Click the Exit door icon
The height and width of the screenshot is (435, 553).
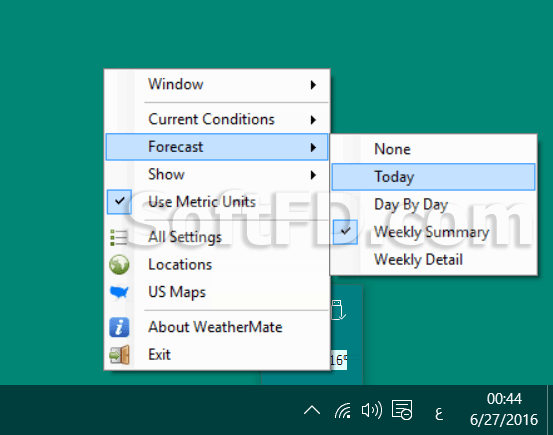click(119, 355)
